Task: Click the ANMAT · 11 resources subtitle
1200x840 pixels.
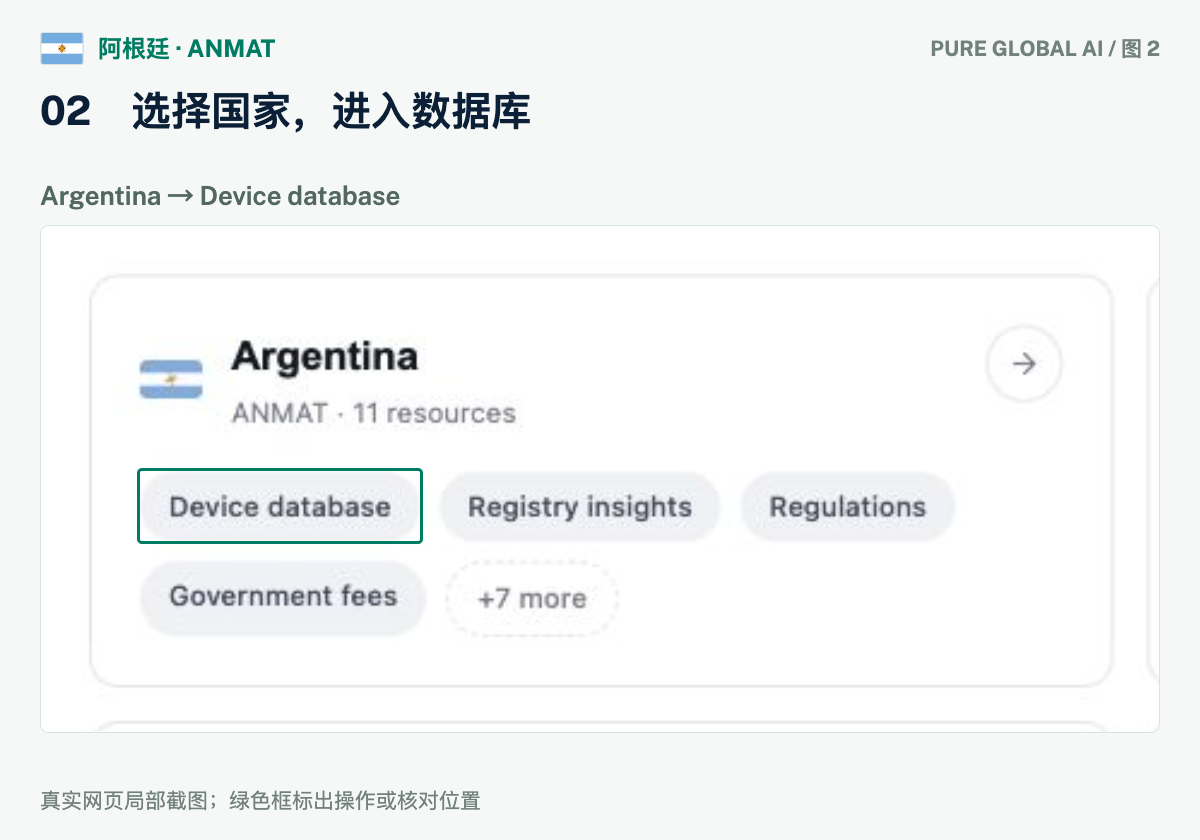Action: pyautogui.click(x=373, y=413)
